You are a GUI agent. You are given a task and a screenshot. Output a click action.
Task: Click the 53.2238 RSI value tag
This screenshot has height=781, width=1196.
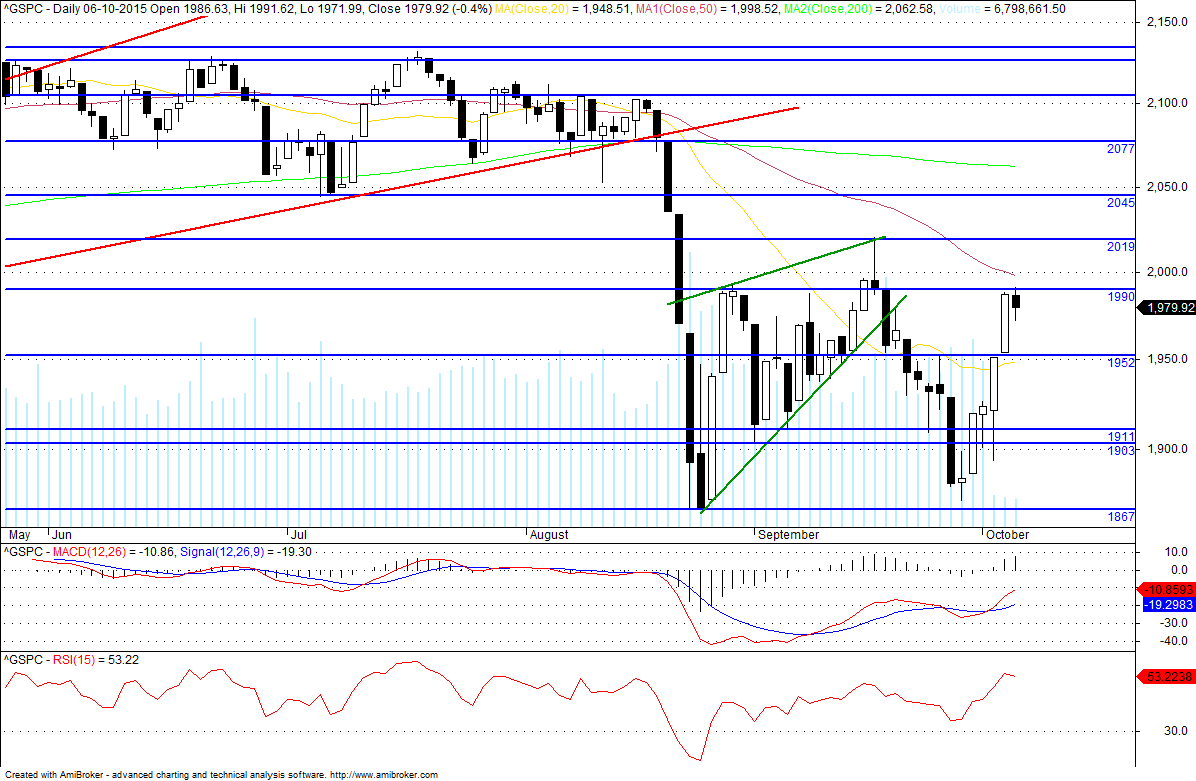point(1166,677)
